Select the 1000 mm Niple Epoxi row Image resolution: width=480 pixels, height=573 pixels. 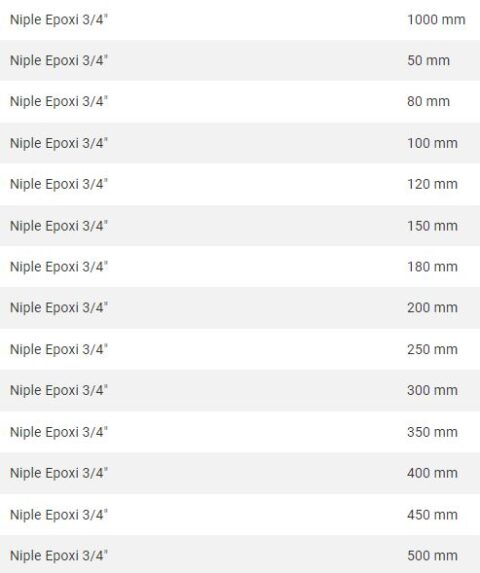pos(240,19)
